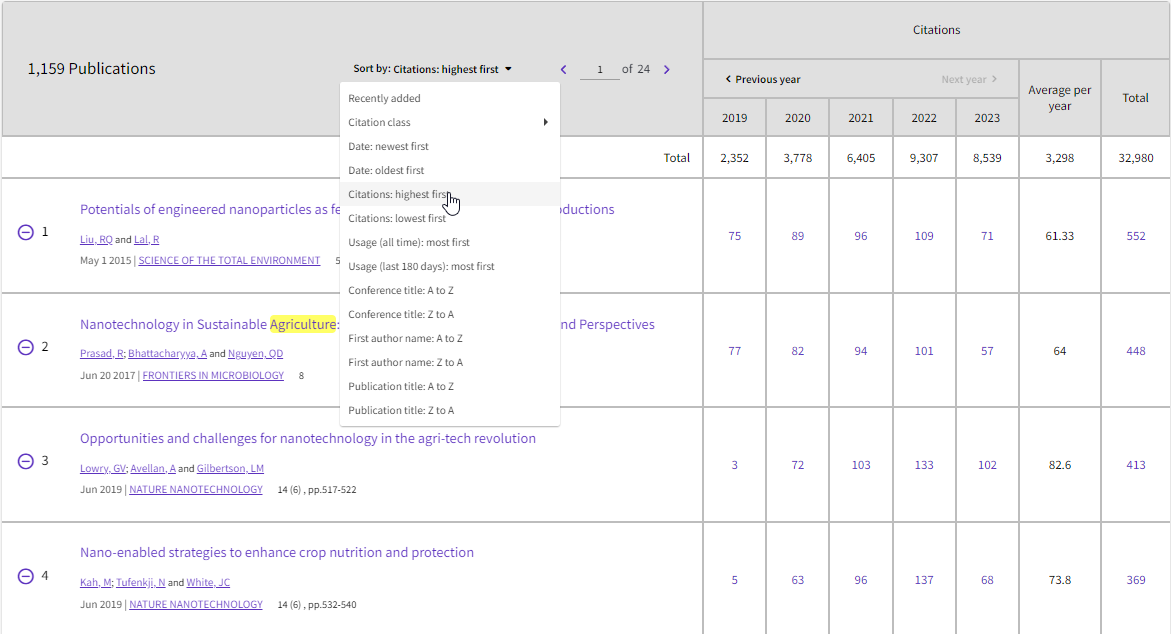Open Frontiers in Microbiology journal link
The height and width of the screenshot is (634, 1171).
(x=214, y=376)
